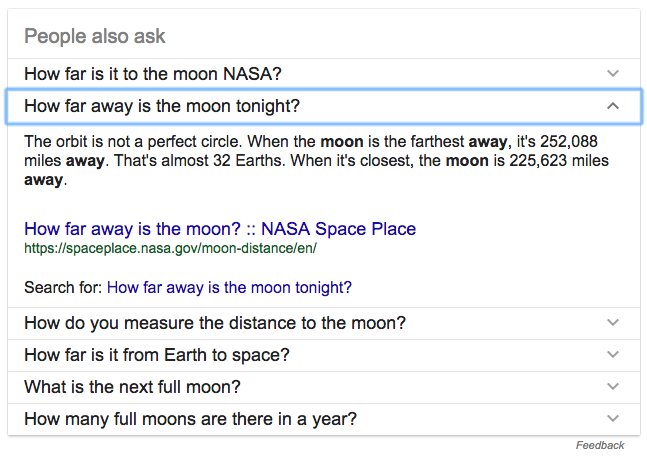Click the chevron next to 'How far is it from Earth to space?'
The width and height of the screenshot is (647, 457).
(613, 355)
